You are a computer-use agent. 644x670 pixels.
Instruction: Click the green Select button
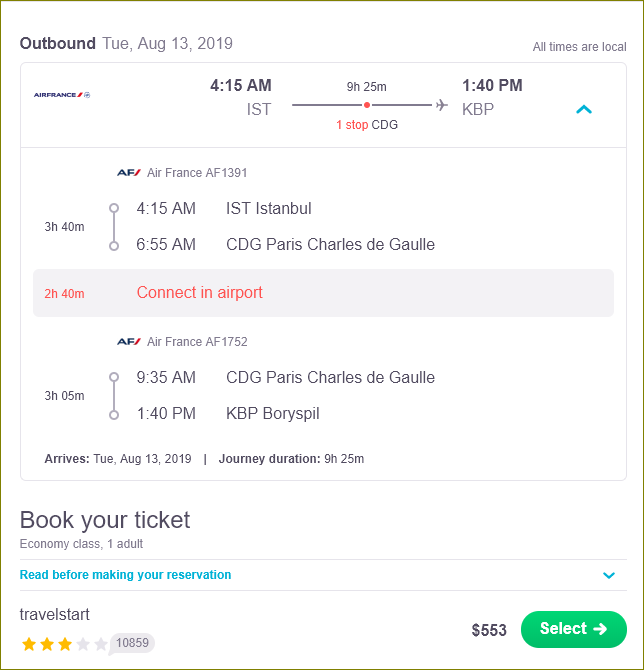click(573, 629)
